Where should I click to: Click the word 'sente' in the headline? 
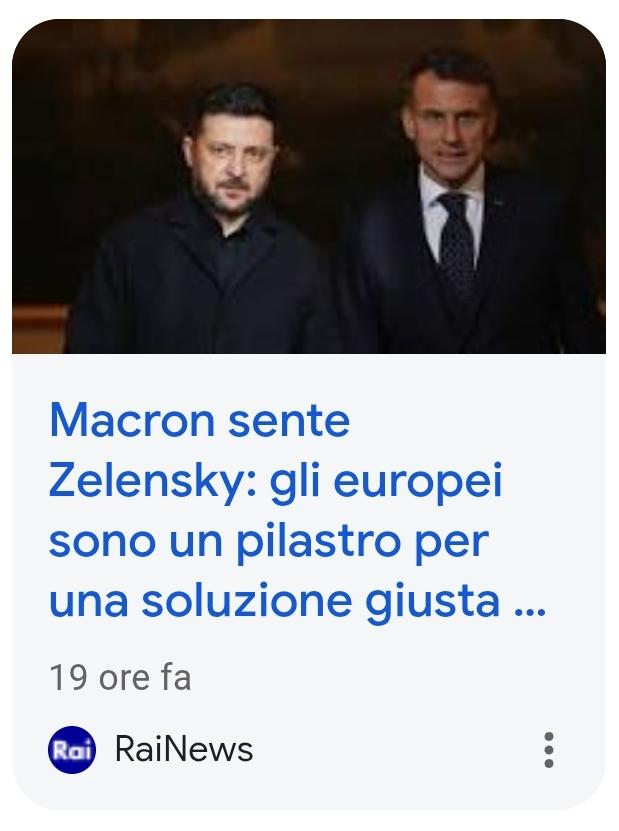click(289, 421)
